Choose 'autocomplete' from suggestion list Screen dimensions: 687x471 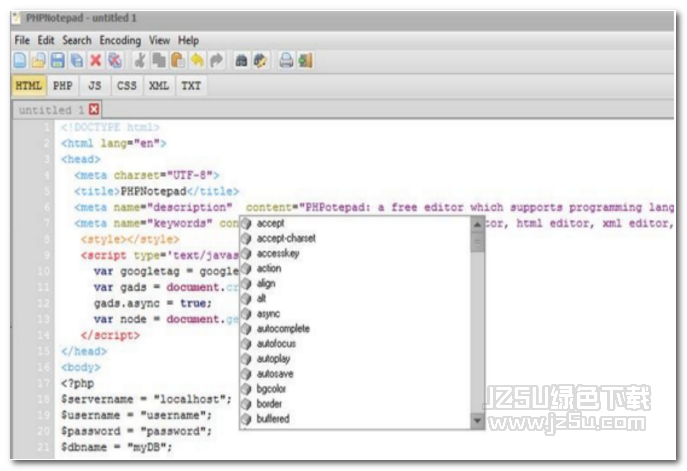pyautogui.click(x=283, y=329)
